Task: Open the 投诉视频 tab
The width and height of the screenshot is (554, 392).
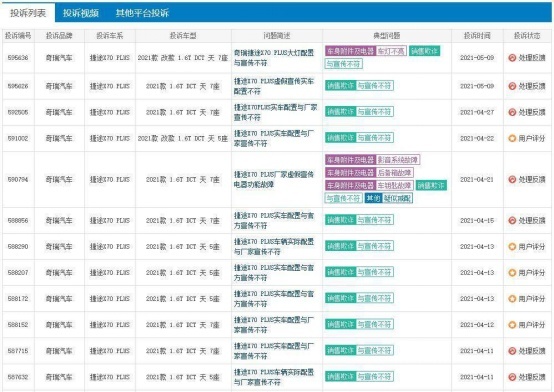Action: 81,13
